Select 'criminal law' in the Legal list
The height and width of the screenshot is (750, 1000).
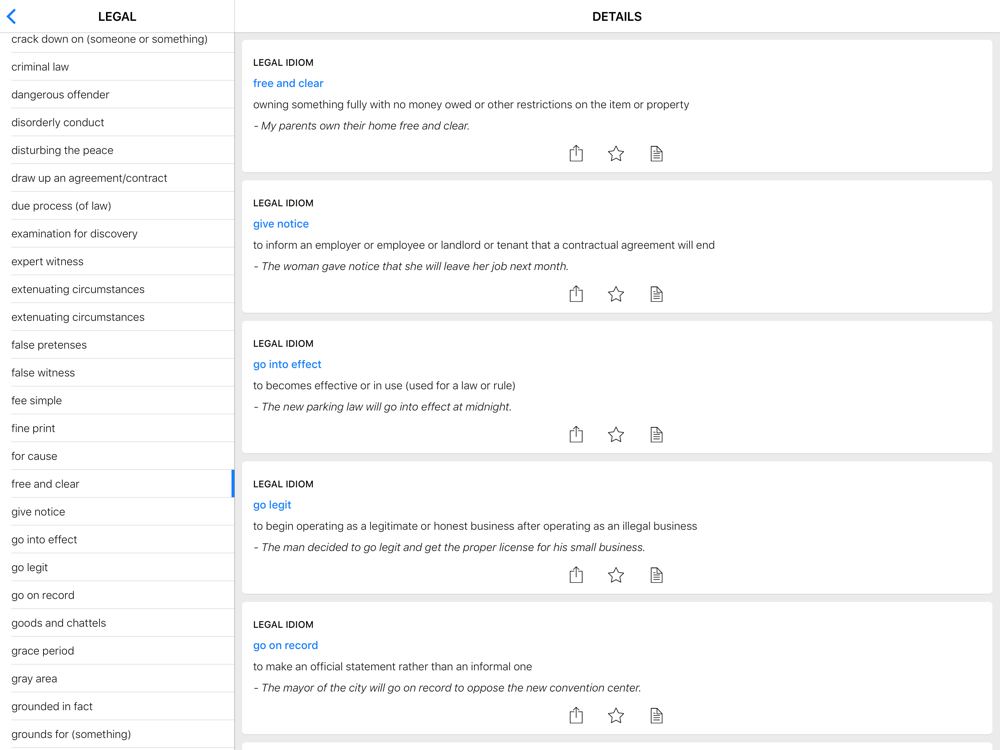(x=40, y=67)
